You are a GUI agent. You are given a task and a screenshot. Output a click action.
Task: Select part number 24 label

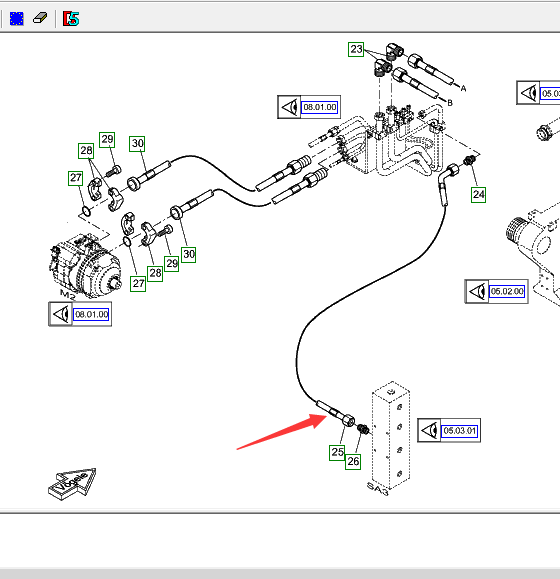pos(478,195)
